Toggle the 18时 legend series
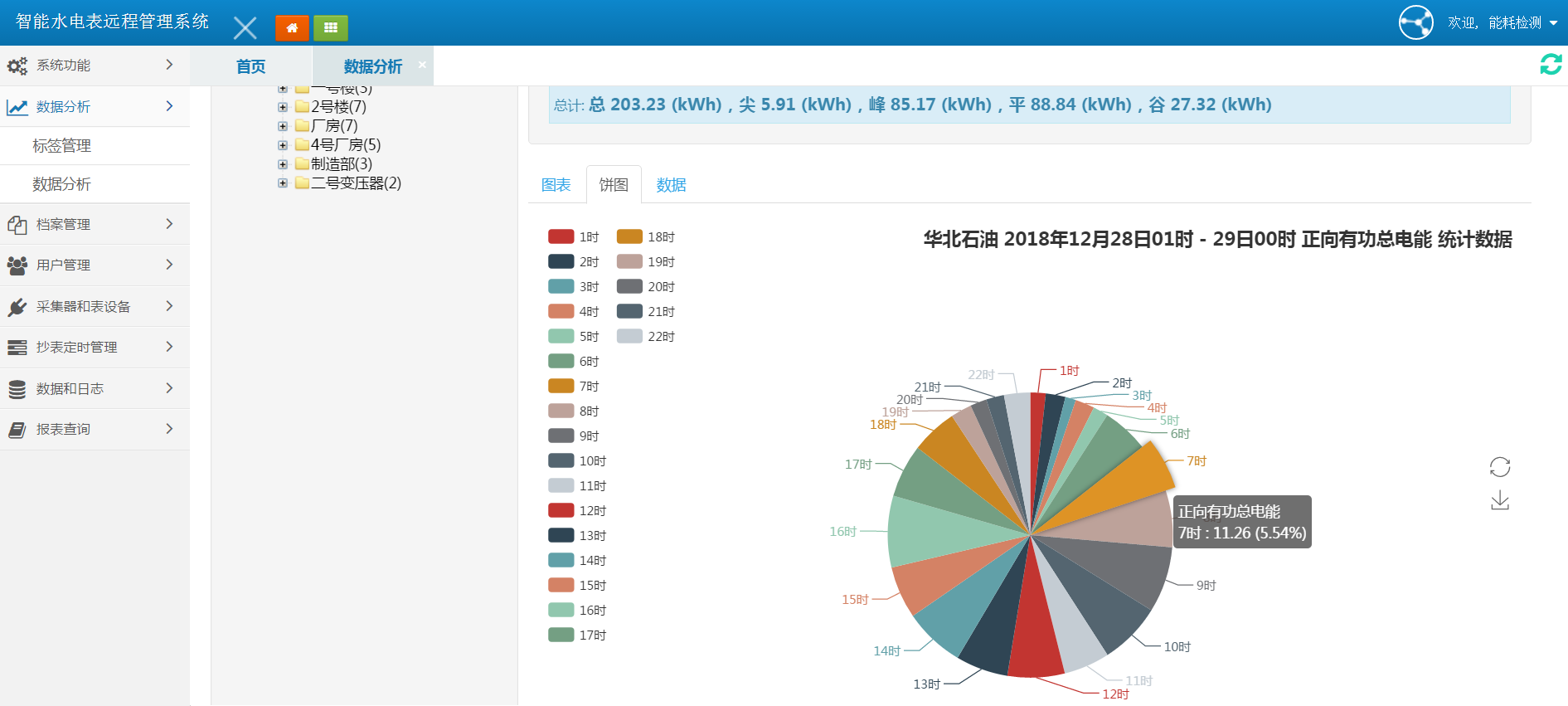The height and width of the screenshot is (706, 1568). tap(645, 237)
